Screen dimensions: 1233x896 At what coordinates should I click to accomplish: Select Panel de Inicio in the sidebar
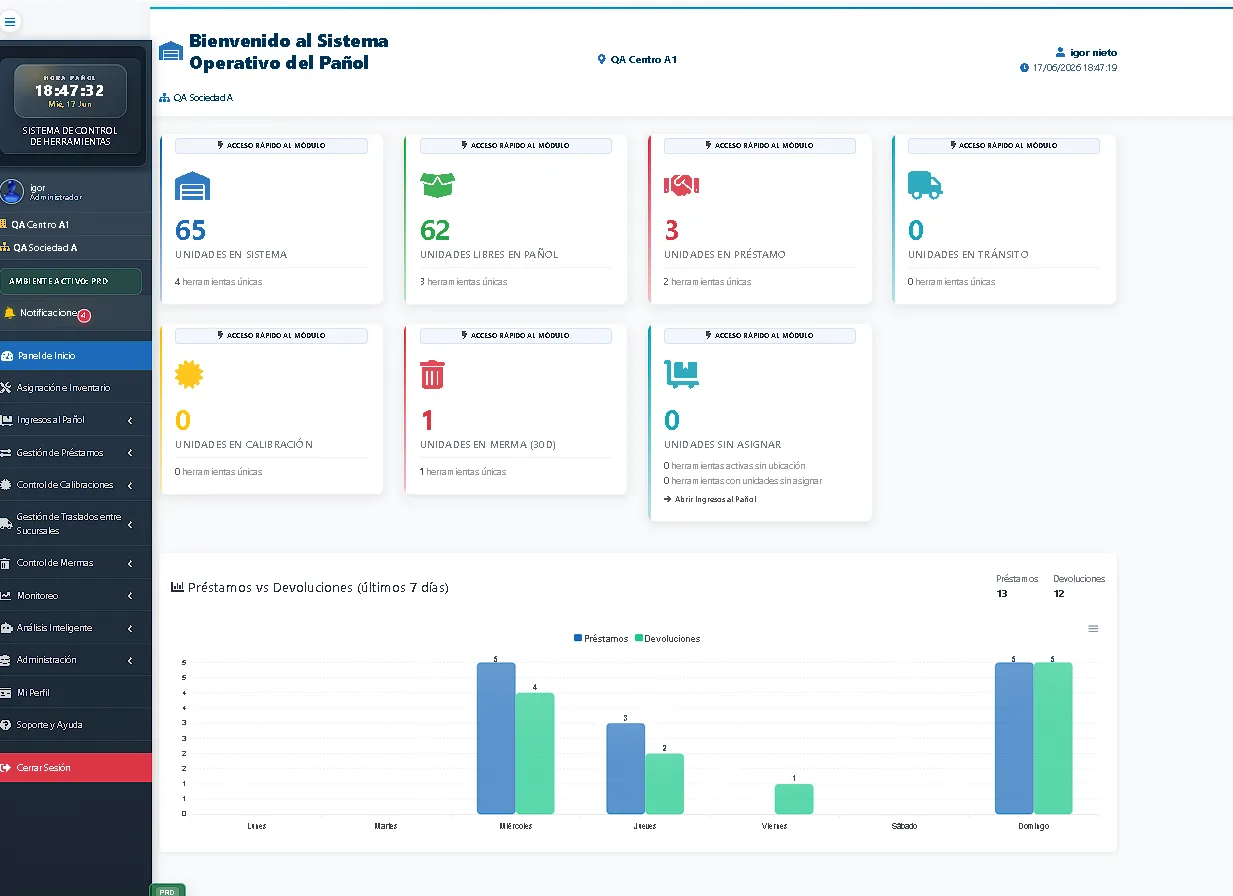76,356
